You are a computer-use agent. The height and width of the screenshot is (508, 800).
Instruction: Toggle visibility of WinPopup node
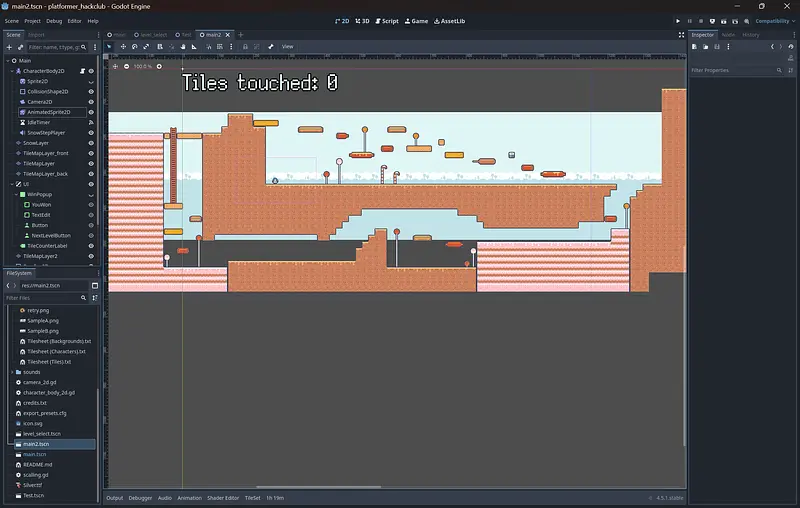[x=91, y=194]
